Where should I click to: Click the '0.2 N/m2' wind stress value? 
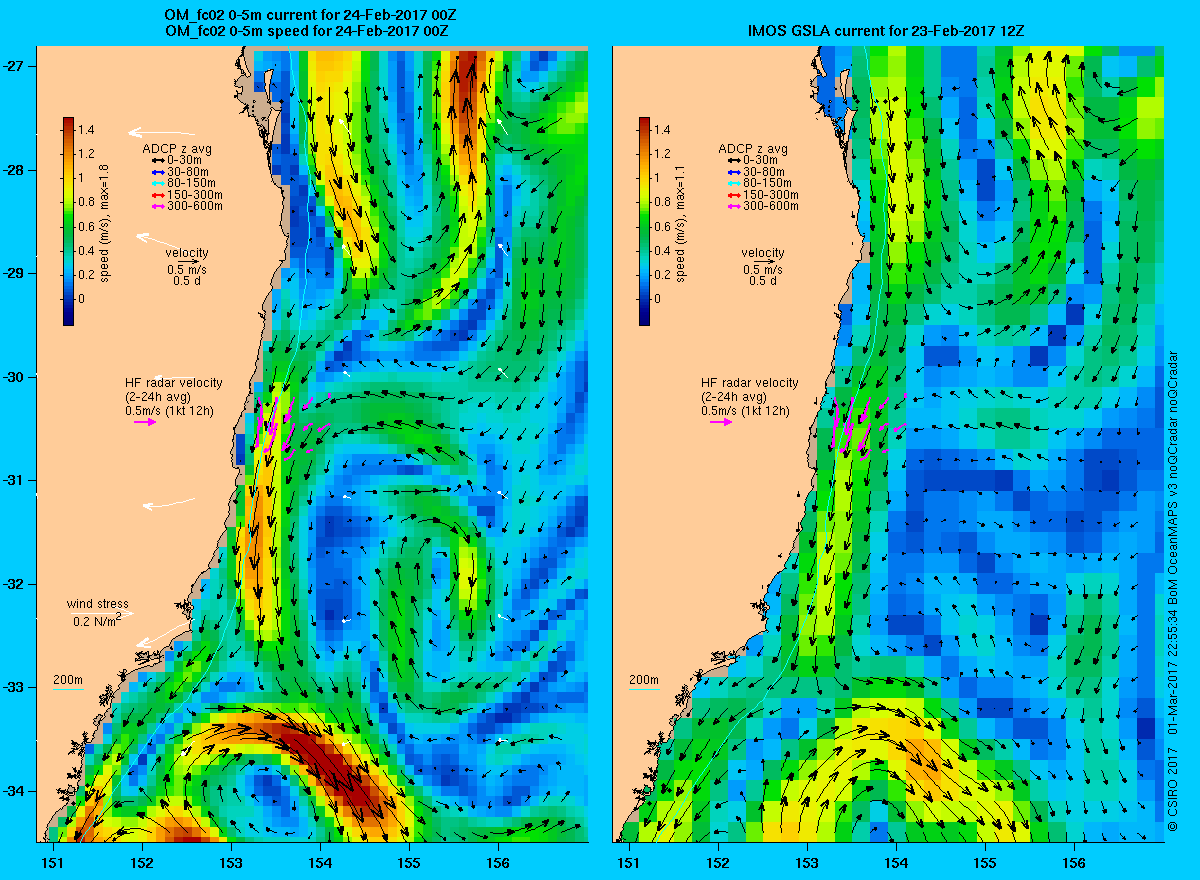point(98,621)
